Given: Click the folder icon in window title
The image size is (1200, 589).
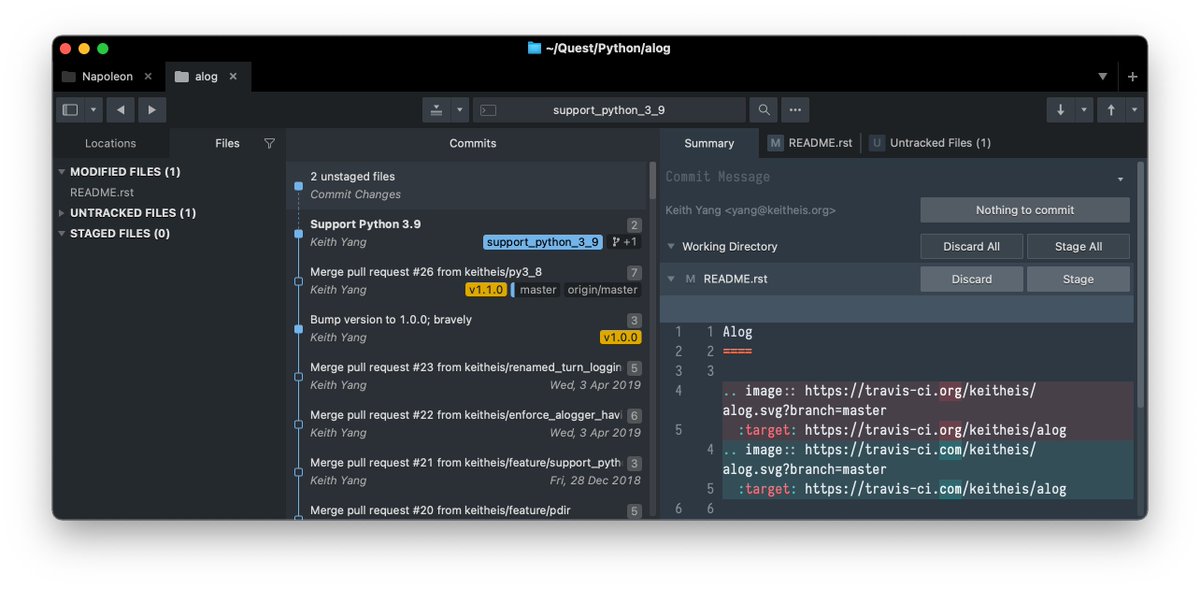Looking at the screenshot, I should click(x=534, y=48).
